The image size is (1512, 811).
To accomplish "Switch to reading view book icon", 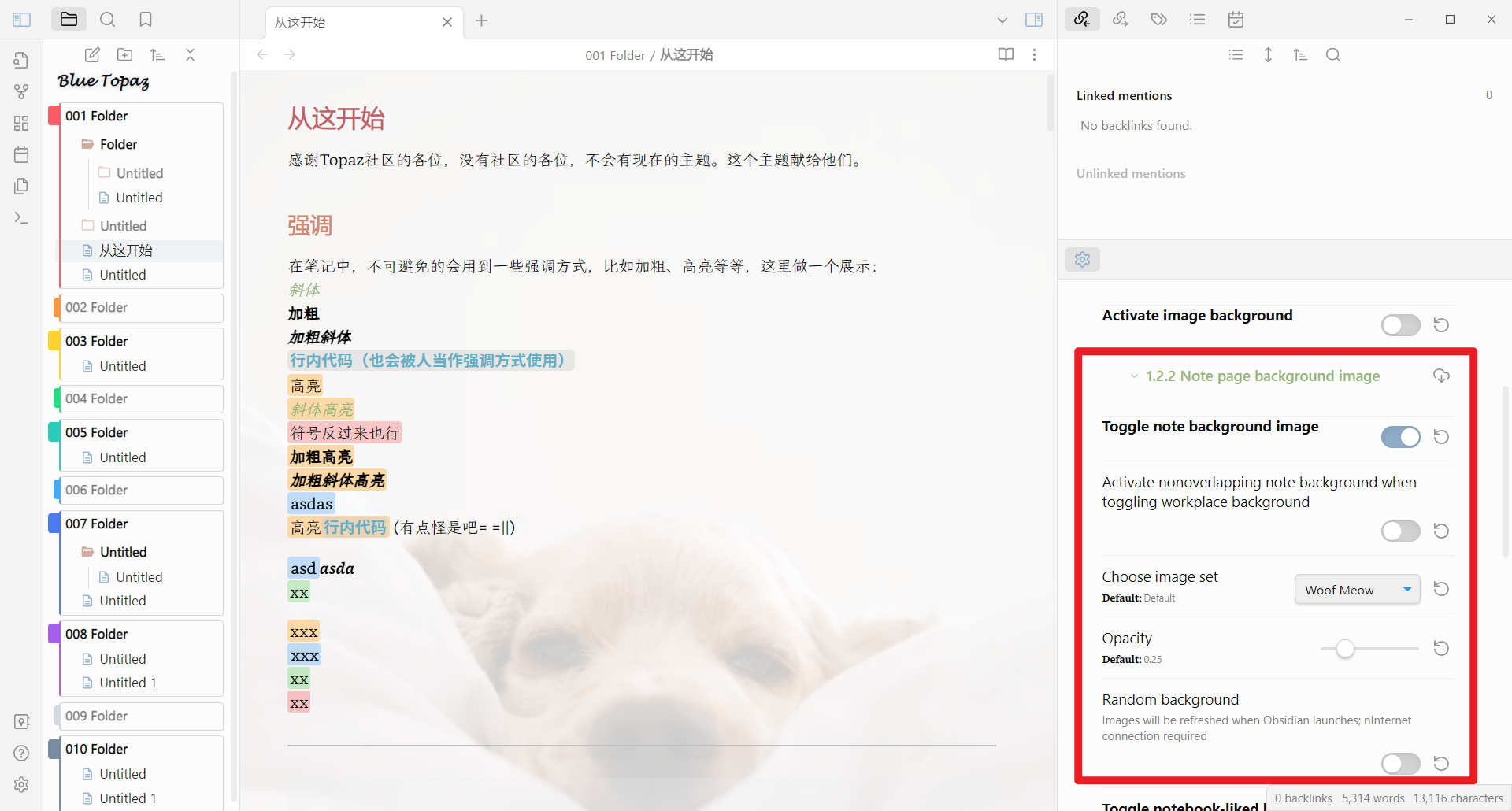I will (1006, 54).
